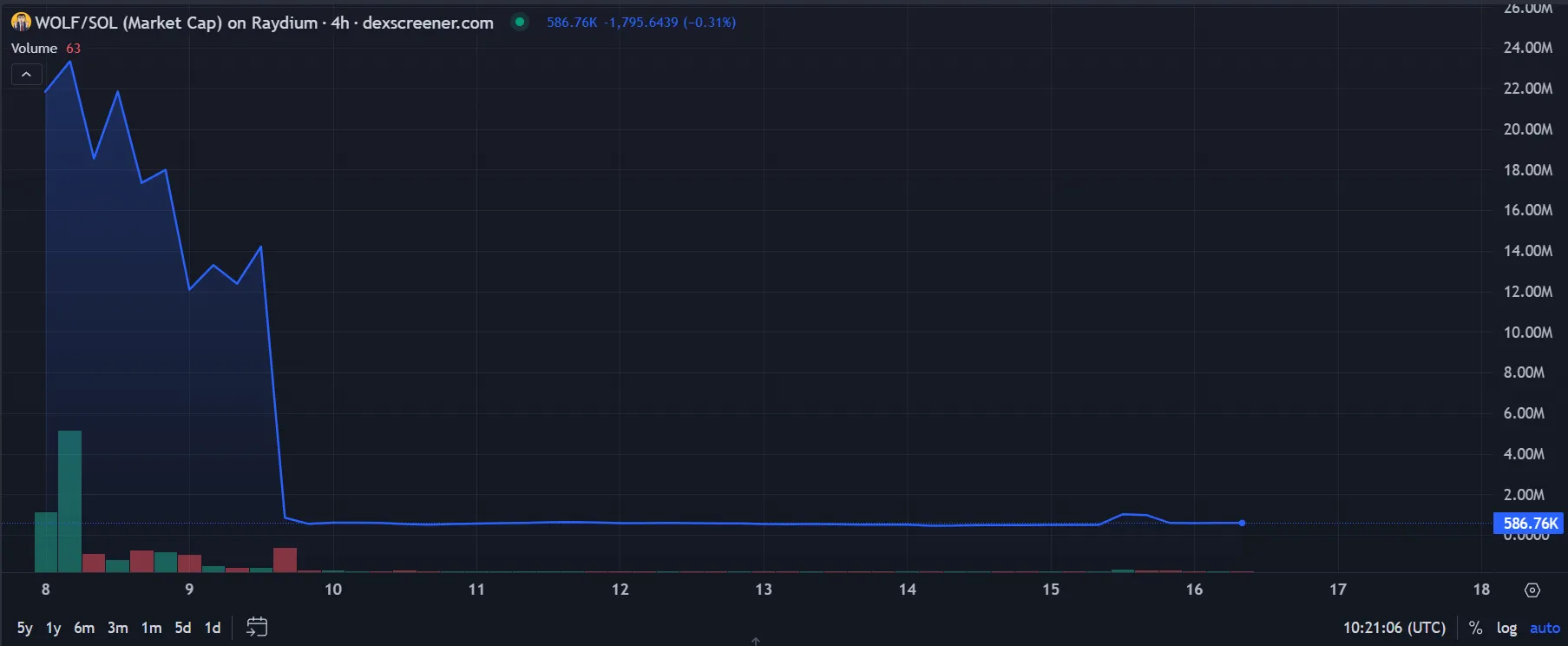This screenshot has width=1568, height=646.
Task: Click the 586.76K current price label
Action: [1530, 524]
